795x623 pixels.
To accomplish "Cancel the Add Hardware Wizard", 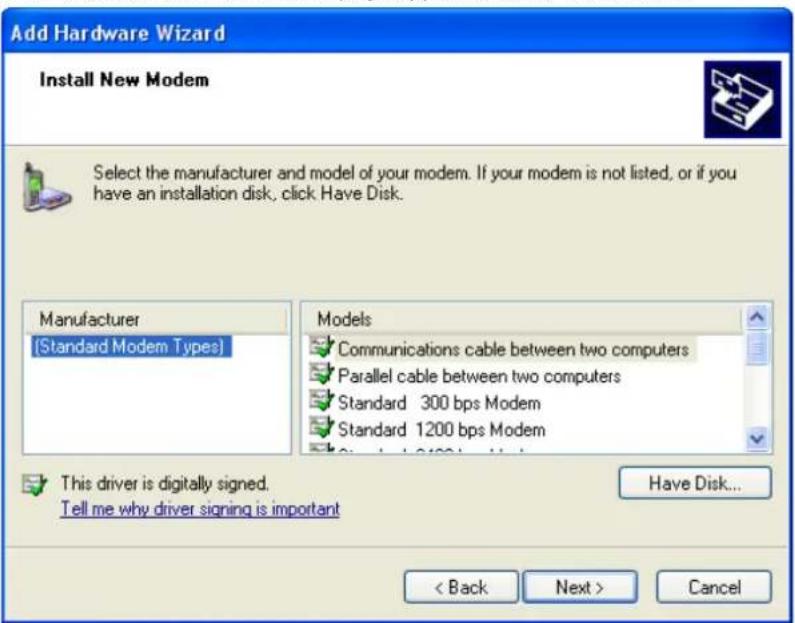I will click(x=714, y=588).
